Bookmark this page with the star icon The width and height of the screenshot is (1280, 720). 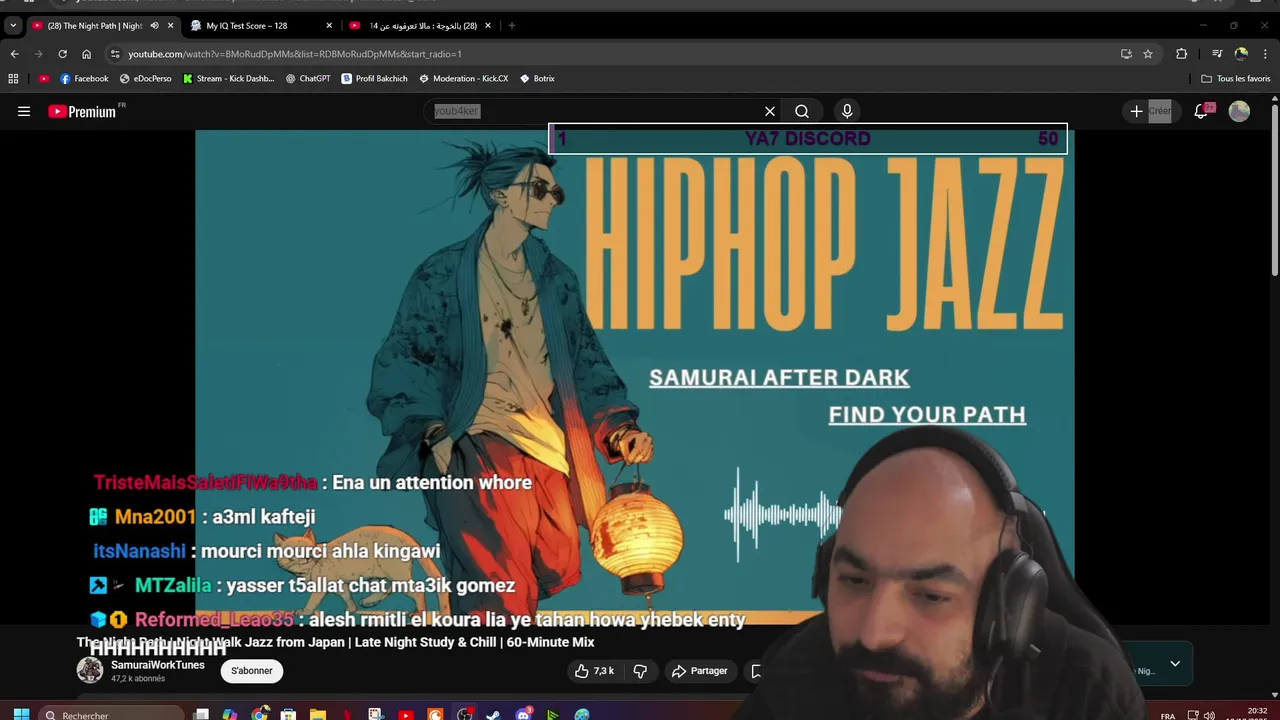pyautogui.click(x=1148, y=54)
